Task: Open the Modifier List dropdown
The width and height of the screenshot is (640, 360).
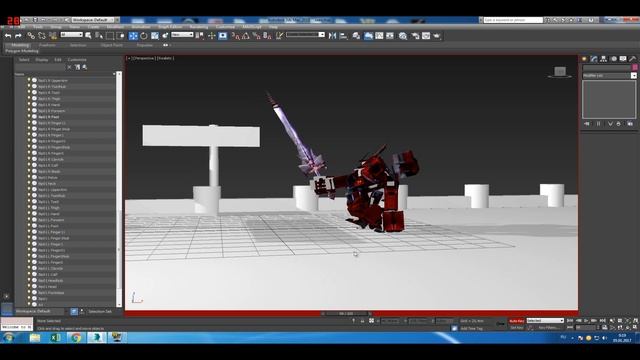Action: click(x=609, y=76)
